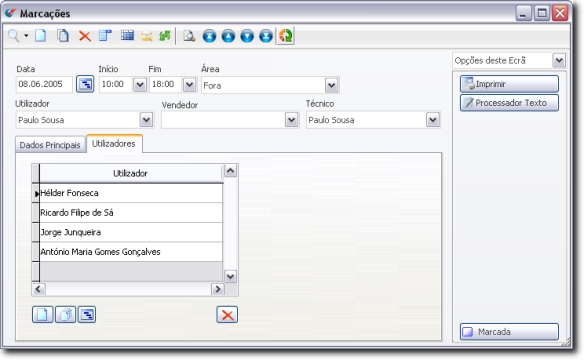Go to last record blue button
Image resolution: width=584 pixels, height=360 pixels.
point(266,36)
